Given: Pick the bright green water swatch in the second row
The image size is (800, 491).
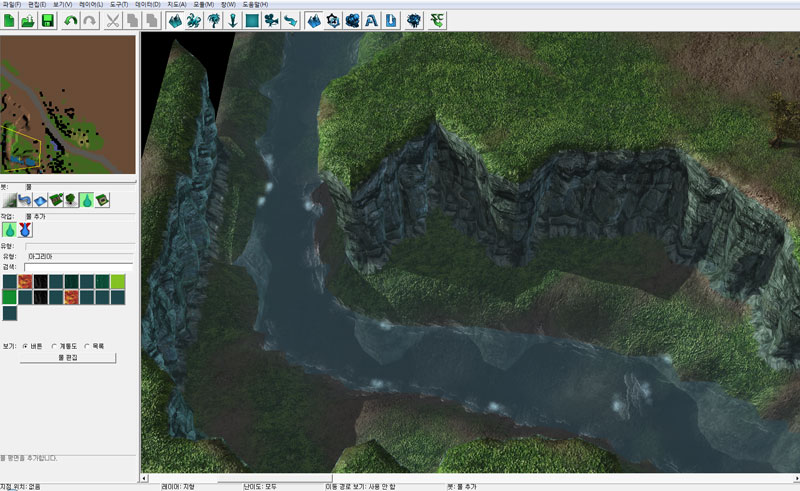Looking at the screenshot, I should click(9, 297).
